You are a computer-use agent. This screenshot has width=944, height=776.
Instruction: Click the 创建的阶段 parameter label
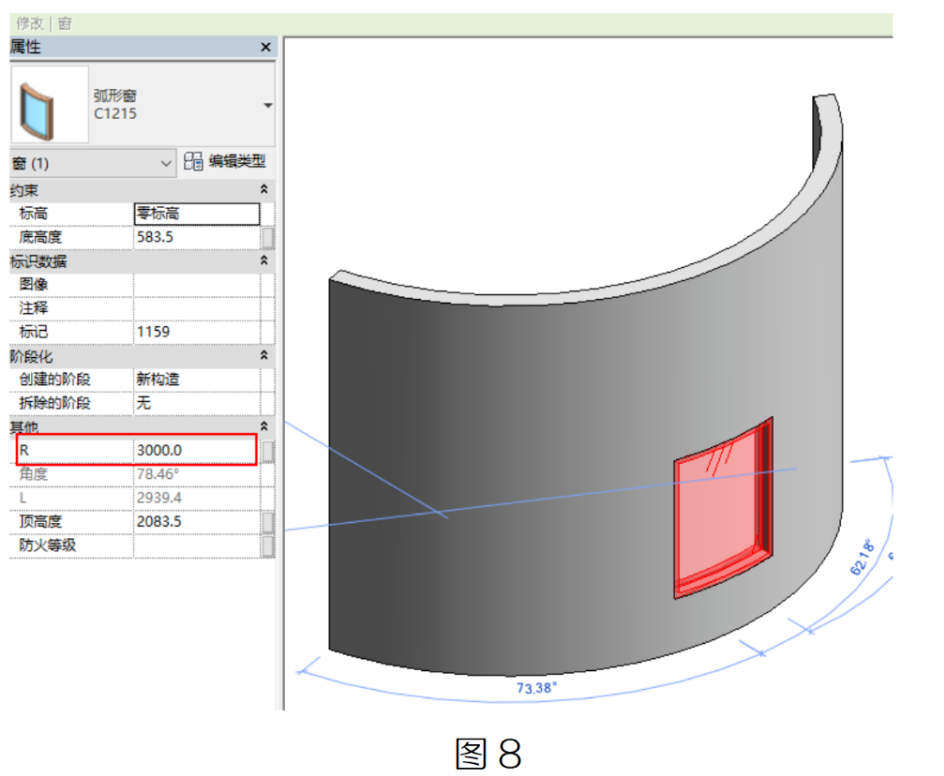tap(55, 379)
